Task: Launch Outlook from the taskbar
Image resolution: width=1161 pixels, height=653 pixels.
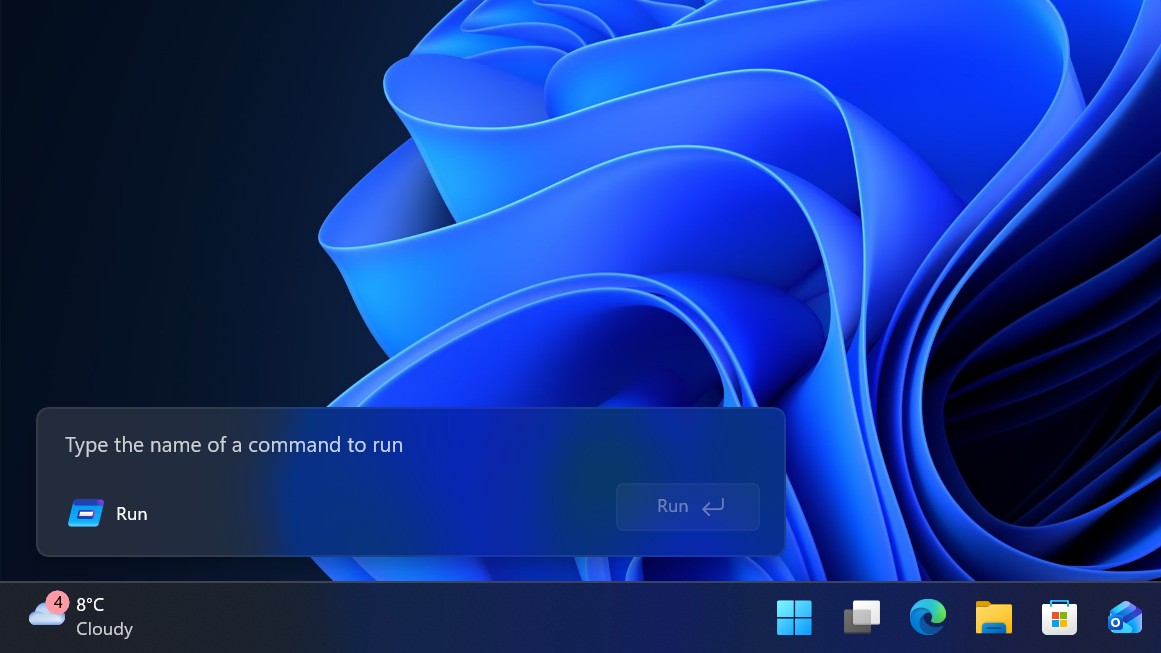Action: click(x=1124, y=617)
